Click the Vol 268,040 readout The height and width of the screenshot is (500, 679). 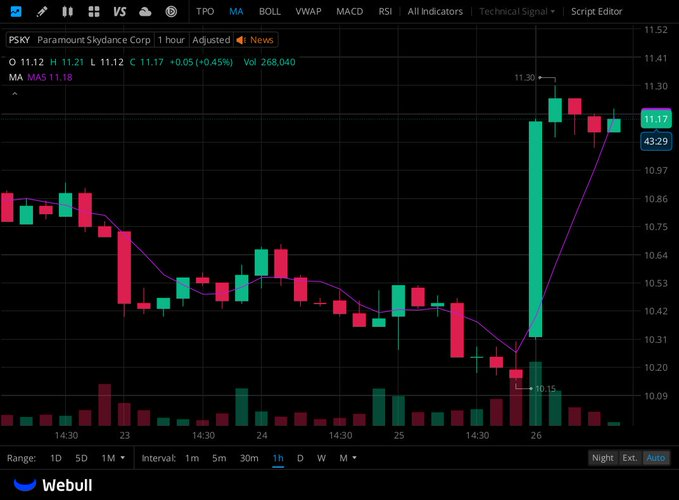tap(269, 62)
